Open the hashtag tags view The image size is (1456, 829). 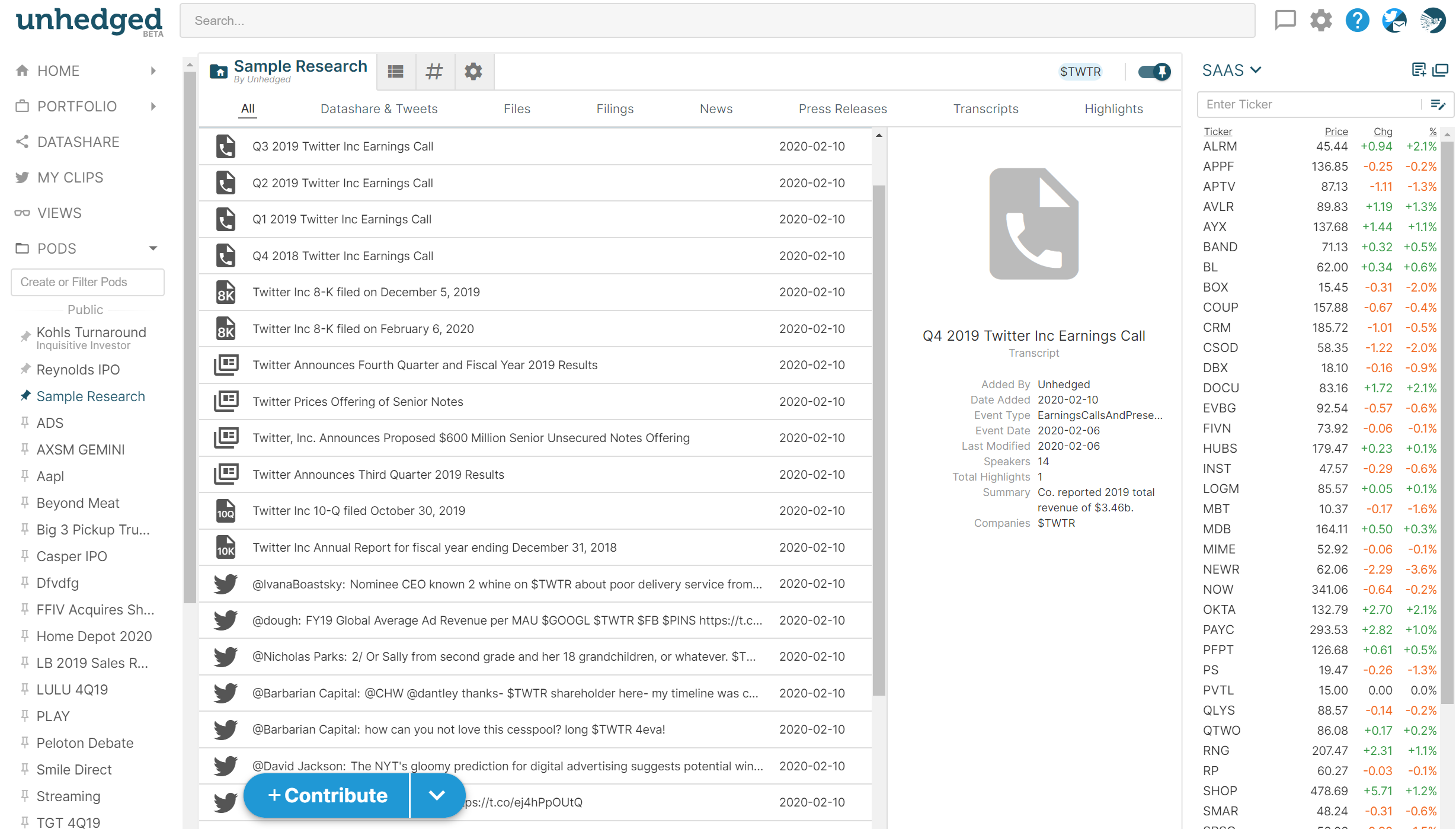pyautogui.click(x=434, y=72)
